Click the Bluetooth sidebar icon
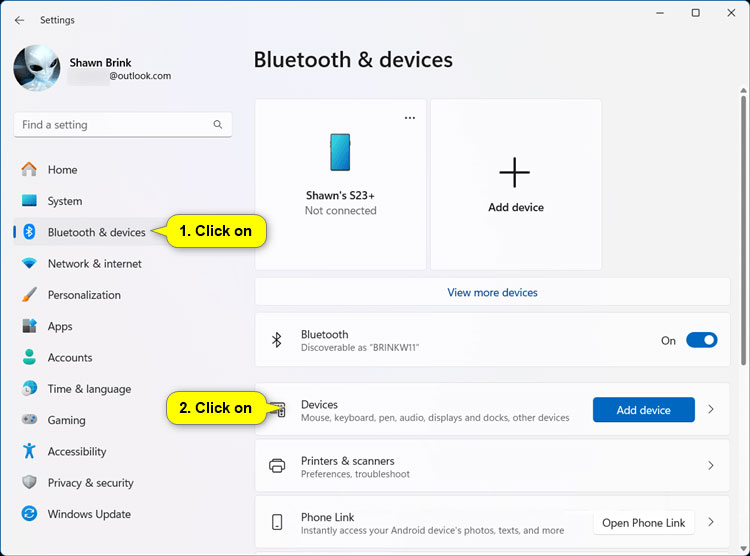This screenshot has height=556, width=750. (x=29, y=232)
